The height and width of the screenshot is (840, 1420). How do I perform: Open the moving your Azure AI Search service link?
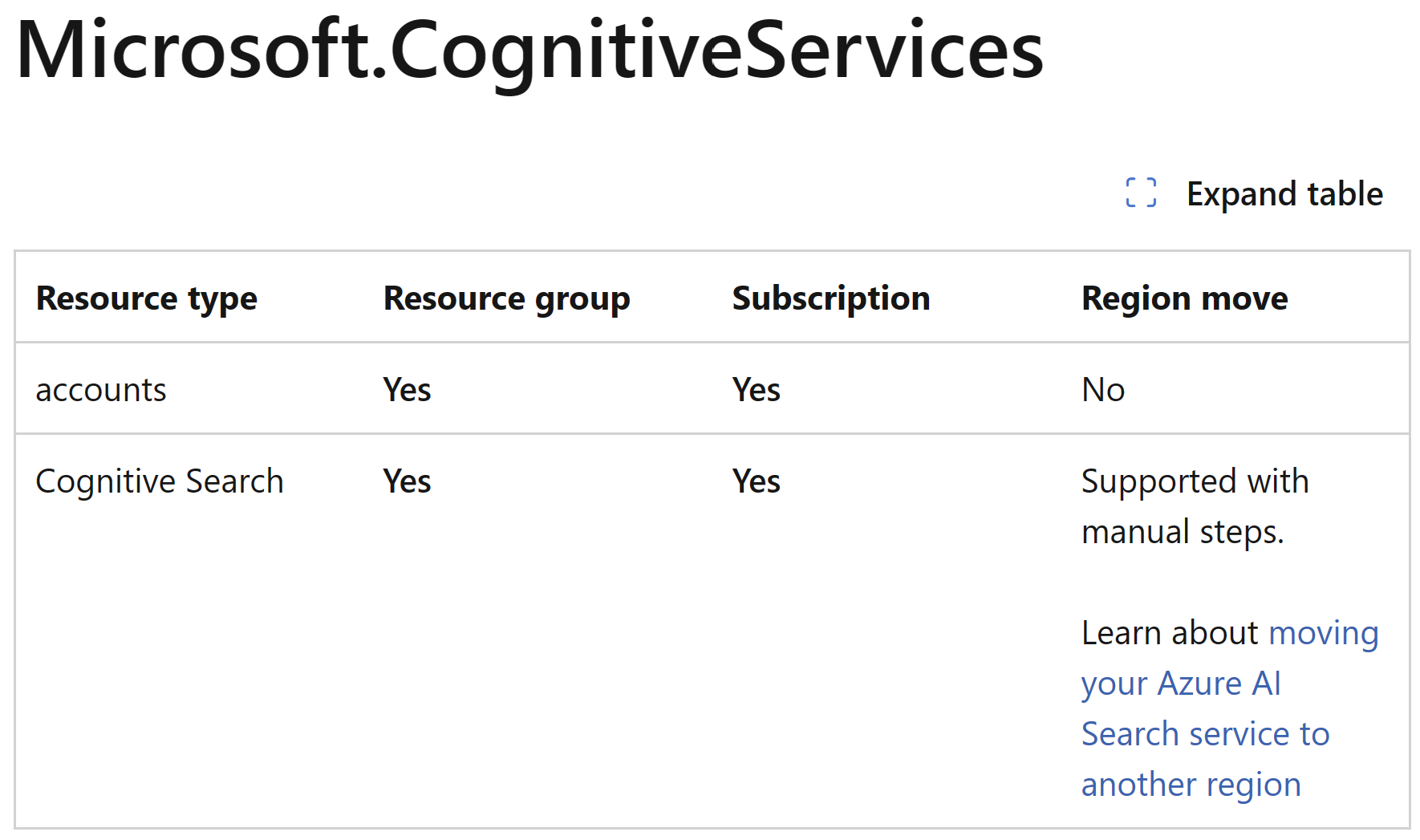click(x=1230, y=708)
